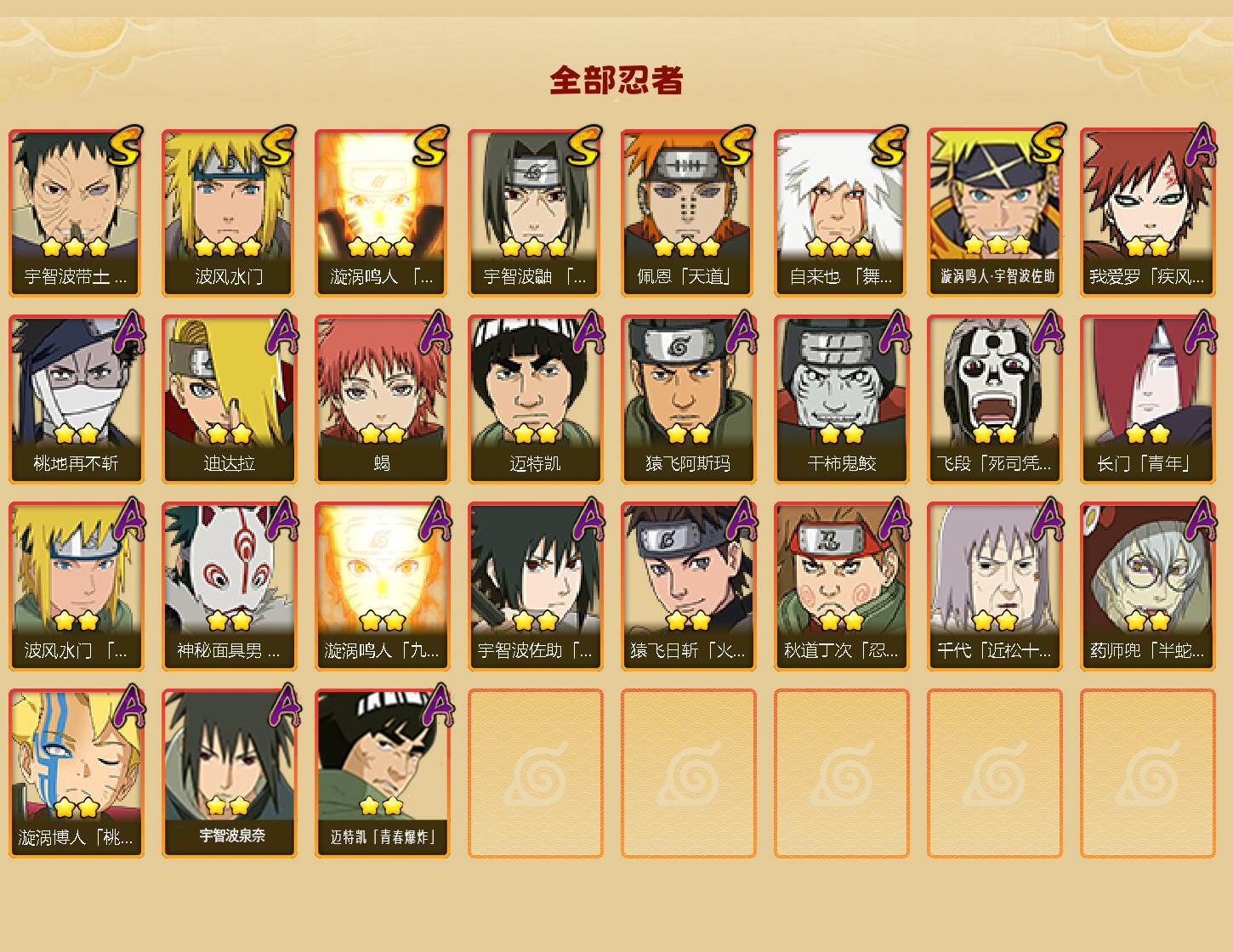Open the 佩恩「天道」ninja card
The width and height of the screenshot is (1233, 952).
pos(688,212)
